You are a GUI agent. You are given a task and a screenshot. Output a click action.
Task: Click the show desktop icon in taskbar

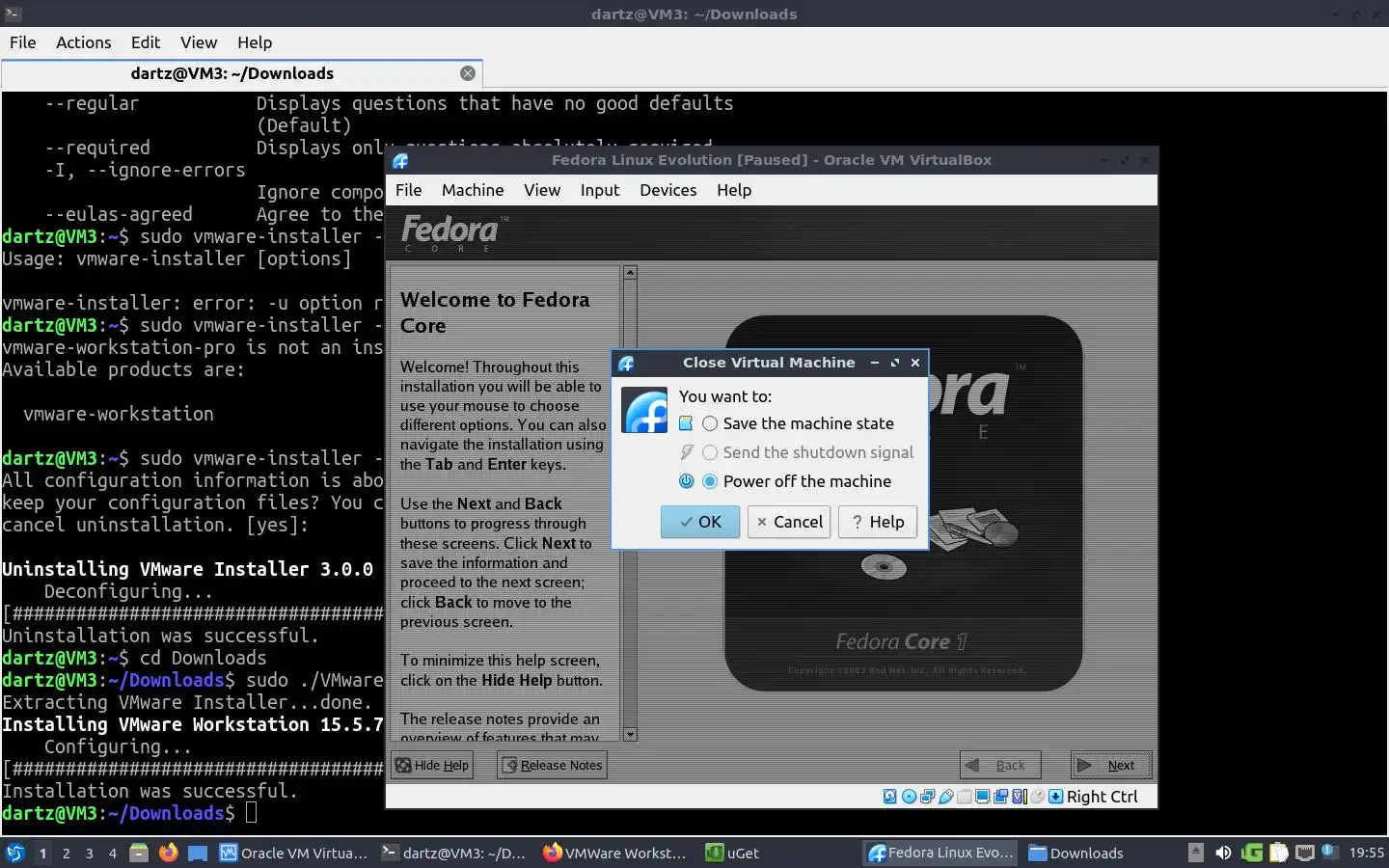(x=198, y=853)
